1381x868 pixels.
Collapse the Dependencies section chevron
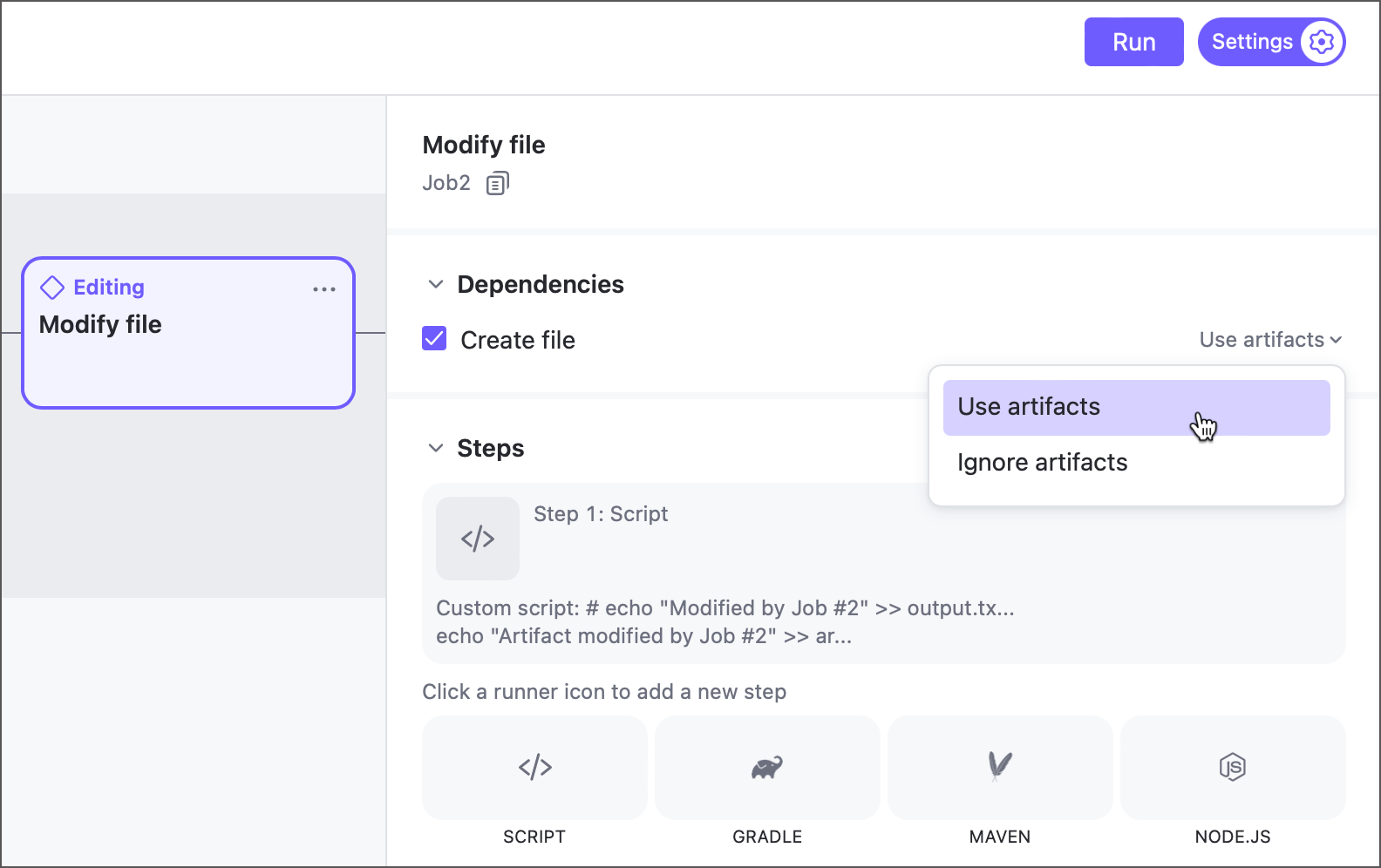(436, 285)
